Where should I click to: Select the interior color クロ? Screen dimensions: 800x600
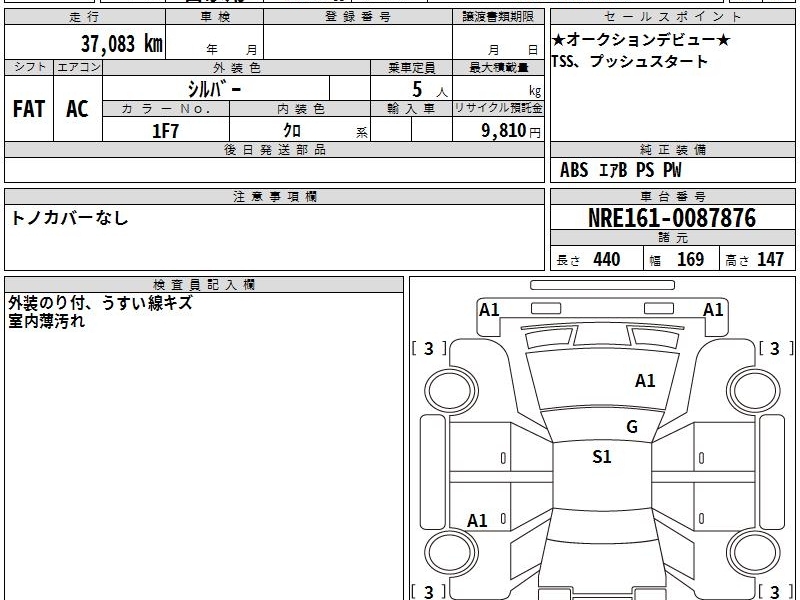[x=292, y=131]
